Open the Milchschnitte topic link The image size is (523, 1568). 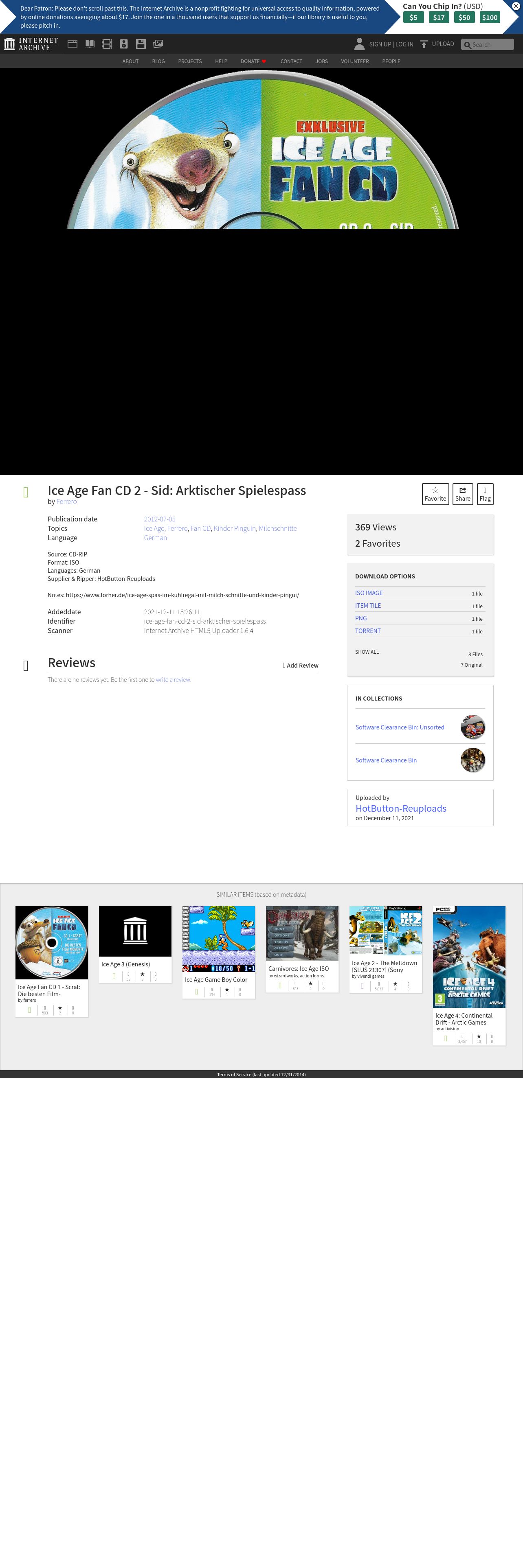(278, 528)
